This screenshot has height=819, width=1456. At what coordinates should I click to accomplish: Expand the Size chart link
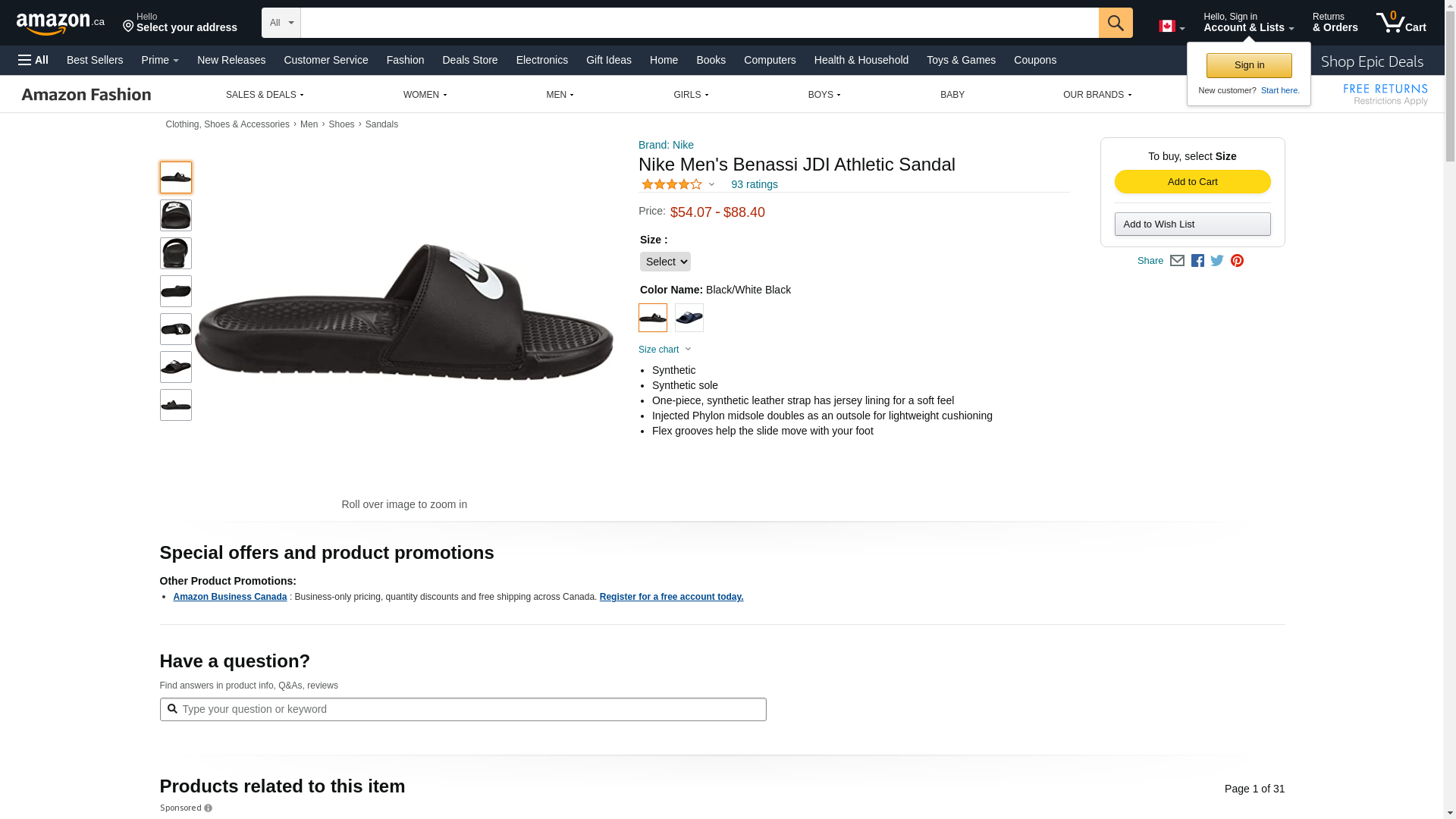tap(664, 350)
